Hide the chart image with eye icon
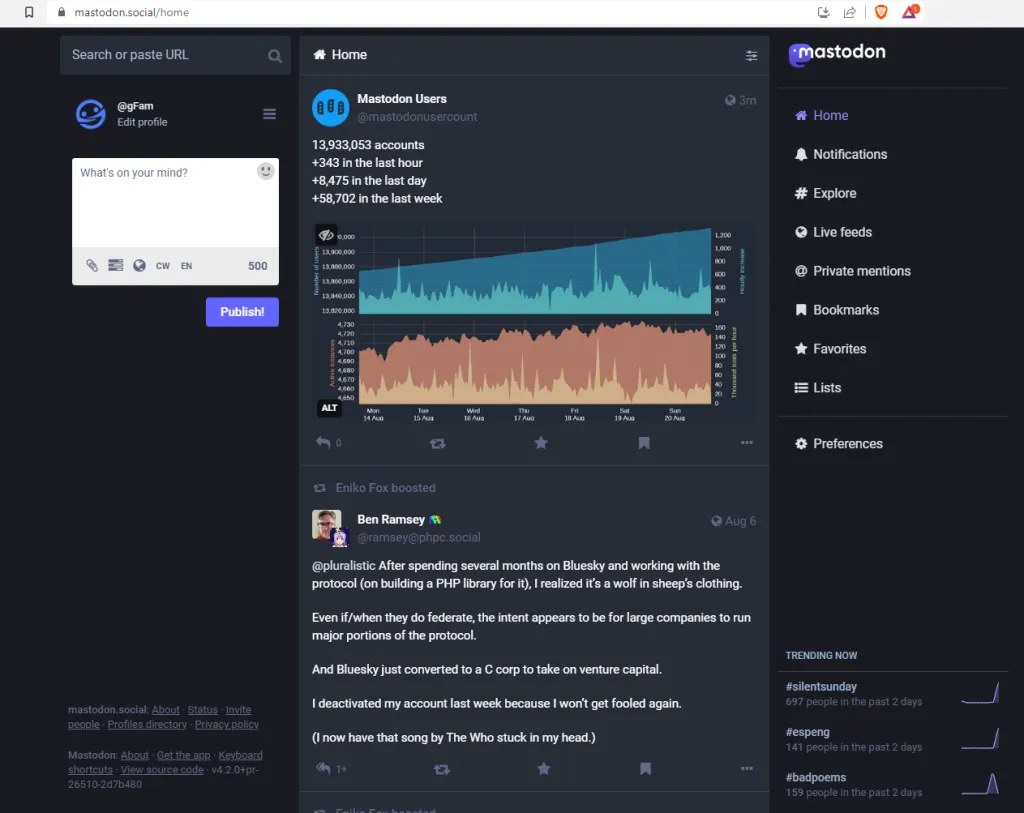 326,234
